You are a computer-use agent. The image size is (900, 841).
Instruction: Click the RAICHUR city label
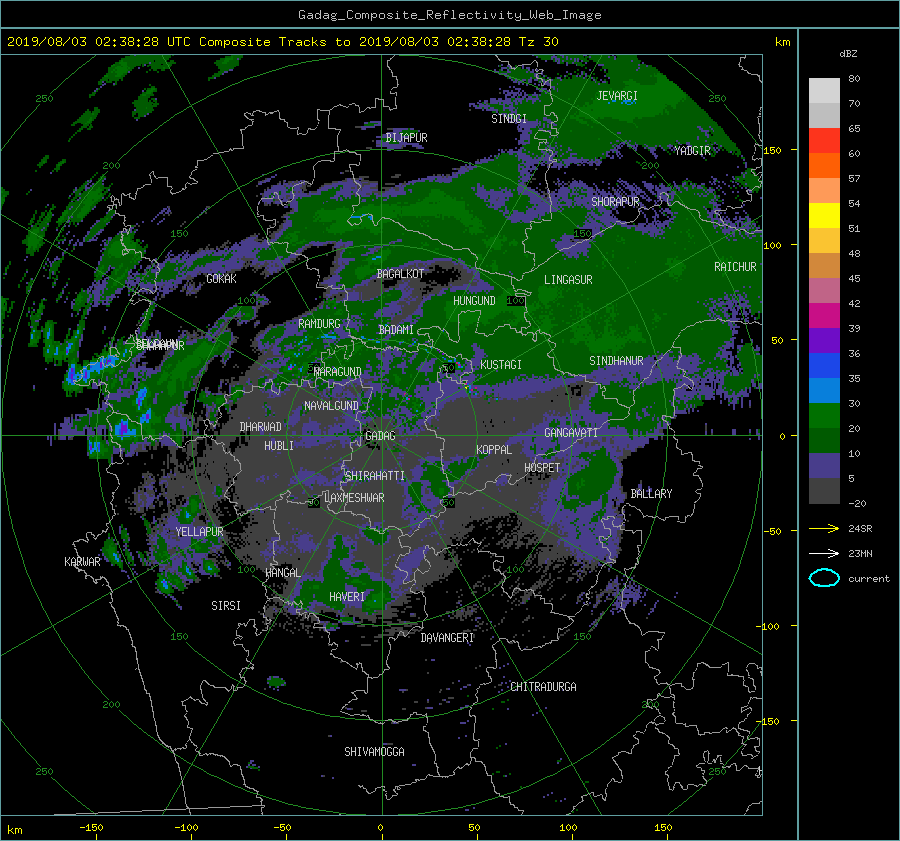tap(735, 267)
